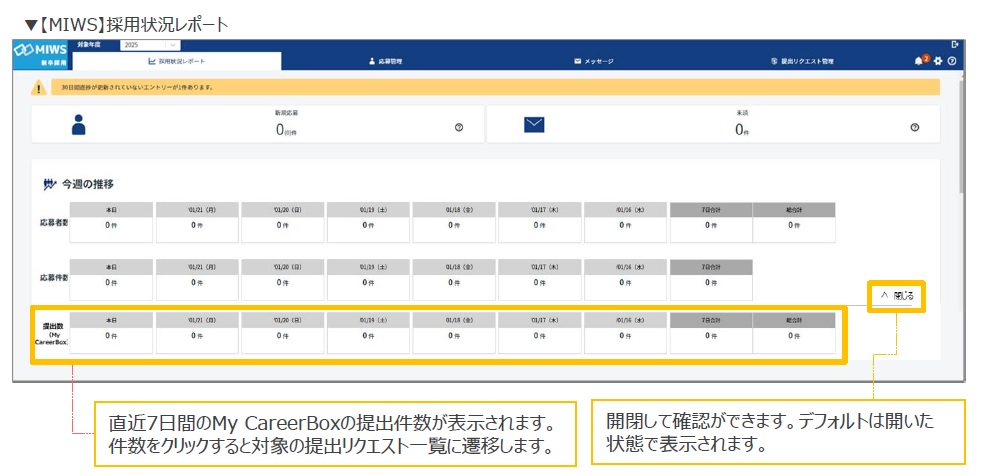Open the メッセージ tab

click(x=593, y=61)
